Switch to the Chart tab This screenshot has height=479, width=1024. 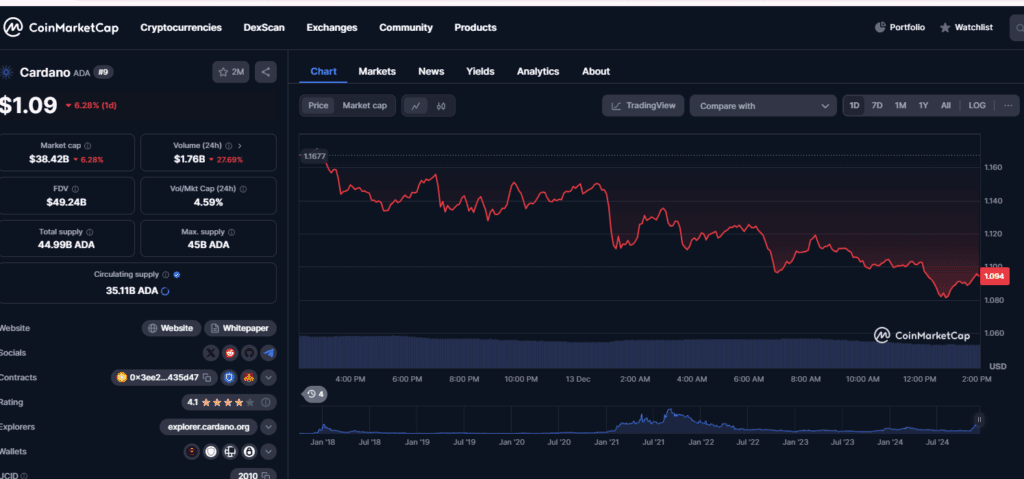click(323, 71)
